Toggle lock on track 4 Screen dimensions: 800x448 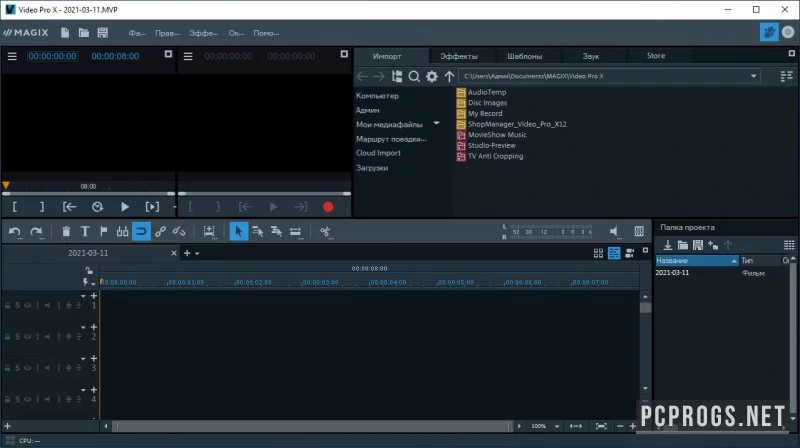pos(8,399)
